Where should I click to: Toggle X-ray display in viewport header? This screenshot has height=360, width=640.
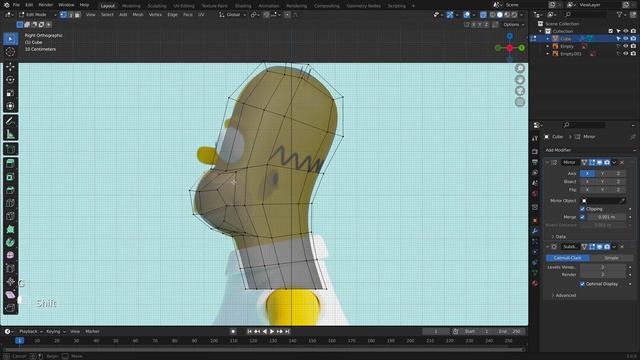point(483,15)
